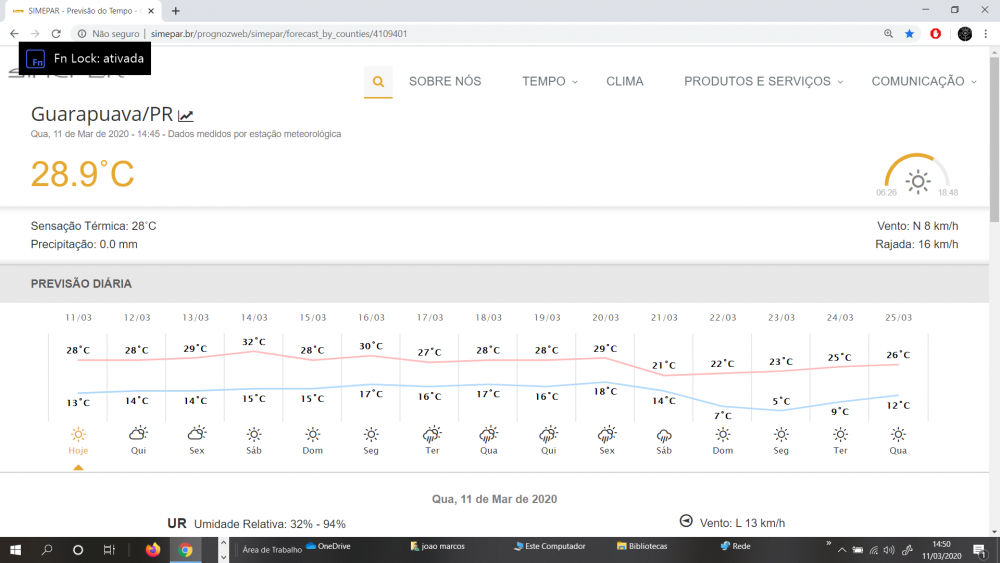
Task: Select the Hoje sunny weather icon
Action: pyautogui.click(x=78, y=434)
